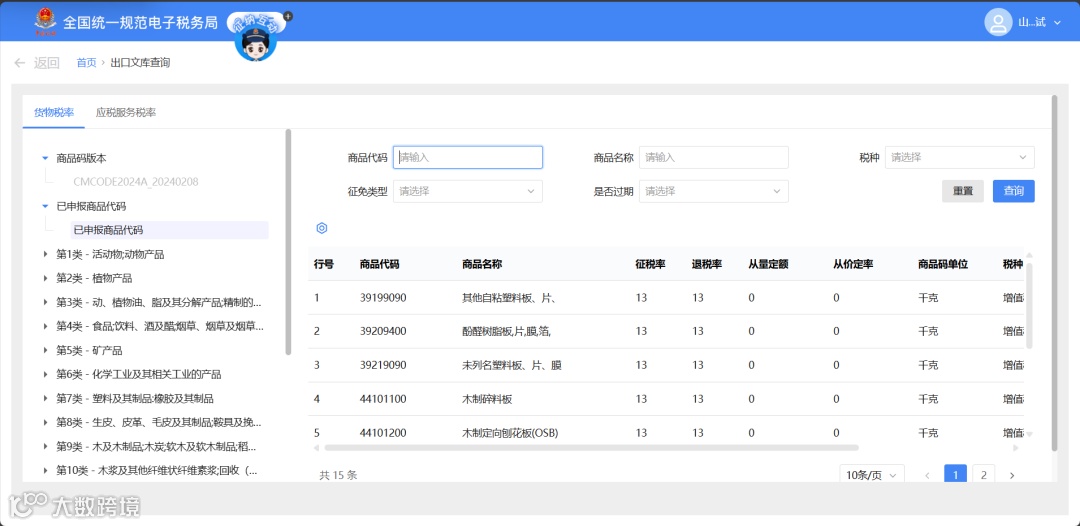
Task: Open the 是否过期 dropdown
Action: click(714, 191)
